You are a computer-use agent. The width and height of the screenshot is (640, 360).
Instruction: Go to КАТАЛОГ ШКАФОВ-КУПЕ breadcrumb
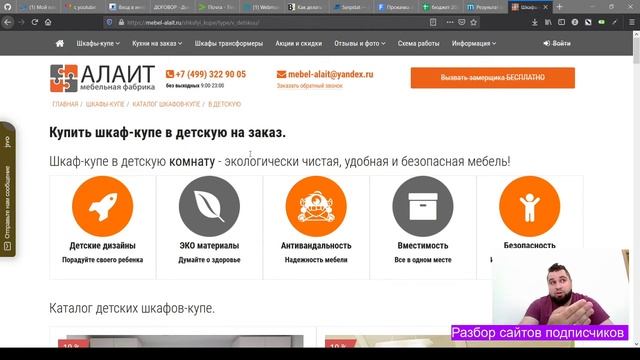166,104
